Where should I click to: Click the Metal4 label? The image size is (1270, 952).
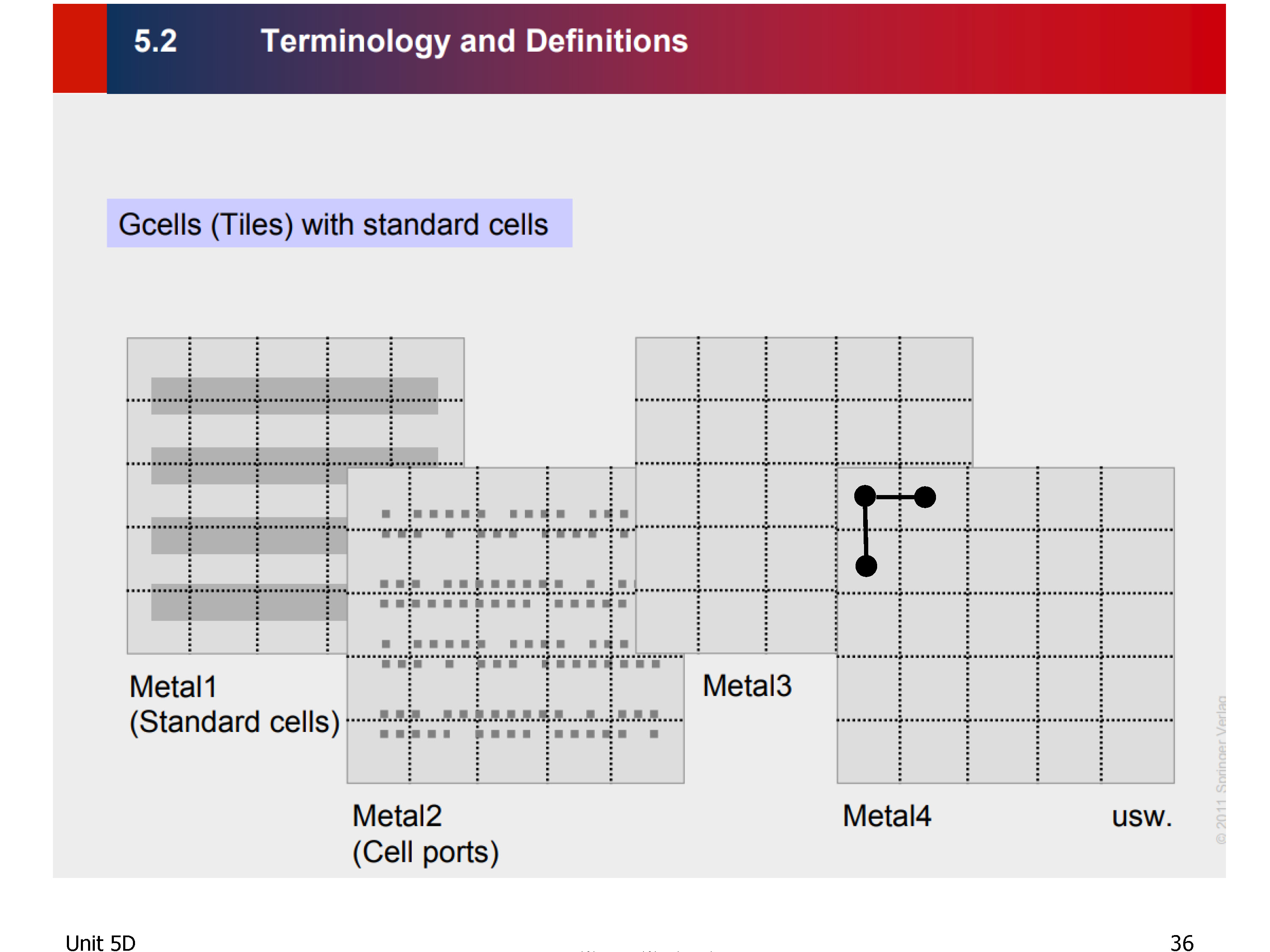[886, 815]
